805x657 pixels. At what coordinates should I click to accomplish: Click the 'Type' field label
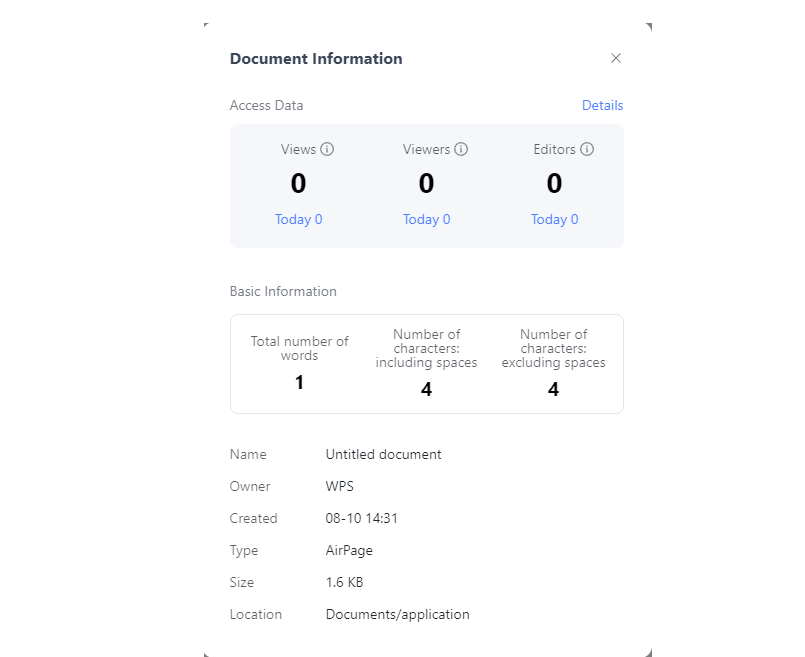tap(244, 550)
